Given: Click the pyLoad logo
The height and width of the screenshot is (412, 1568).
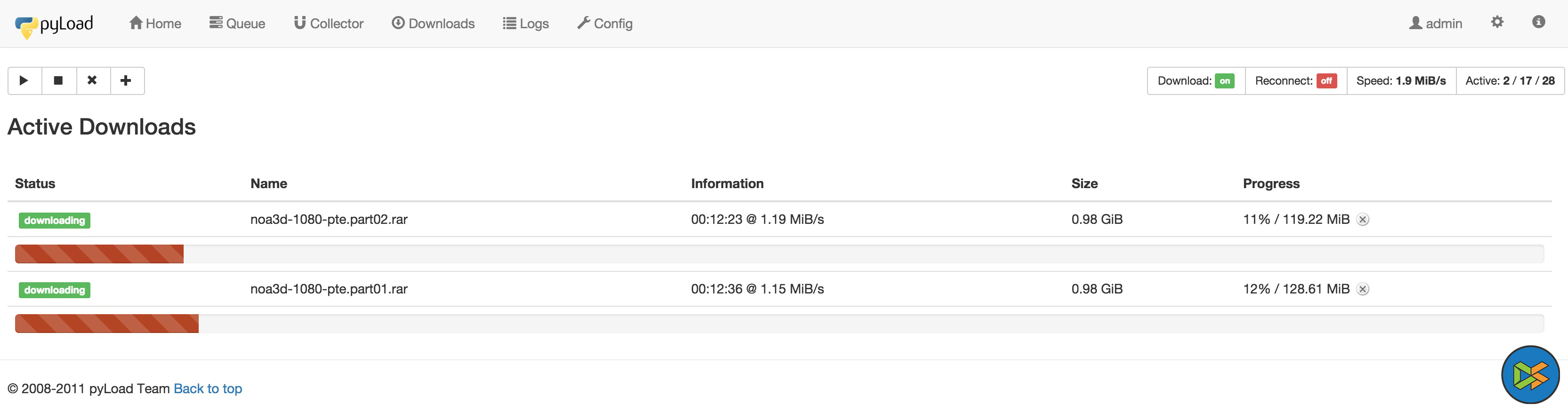Looking at the screenshot, I should coord(55,25).
